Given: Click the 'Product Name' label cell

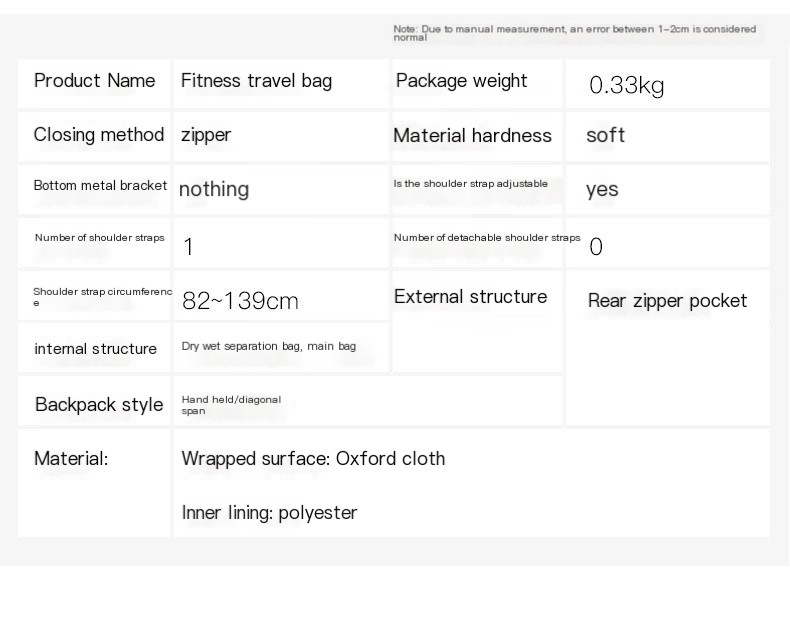Looking at the screenshot, I should [95, 81].
